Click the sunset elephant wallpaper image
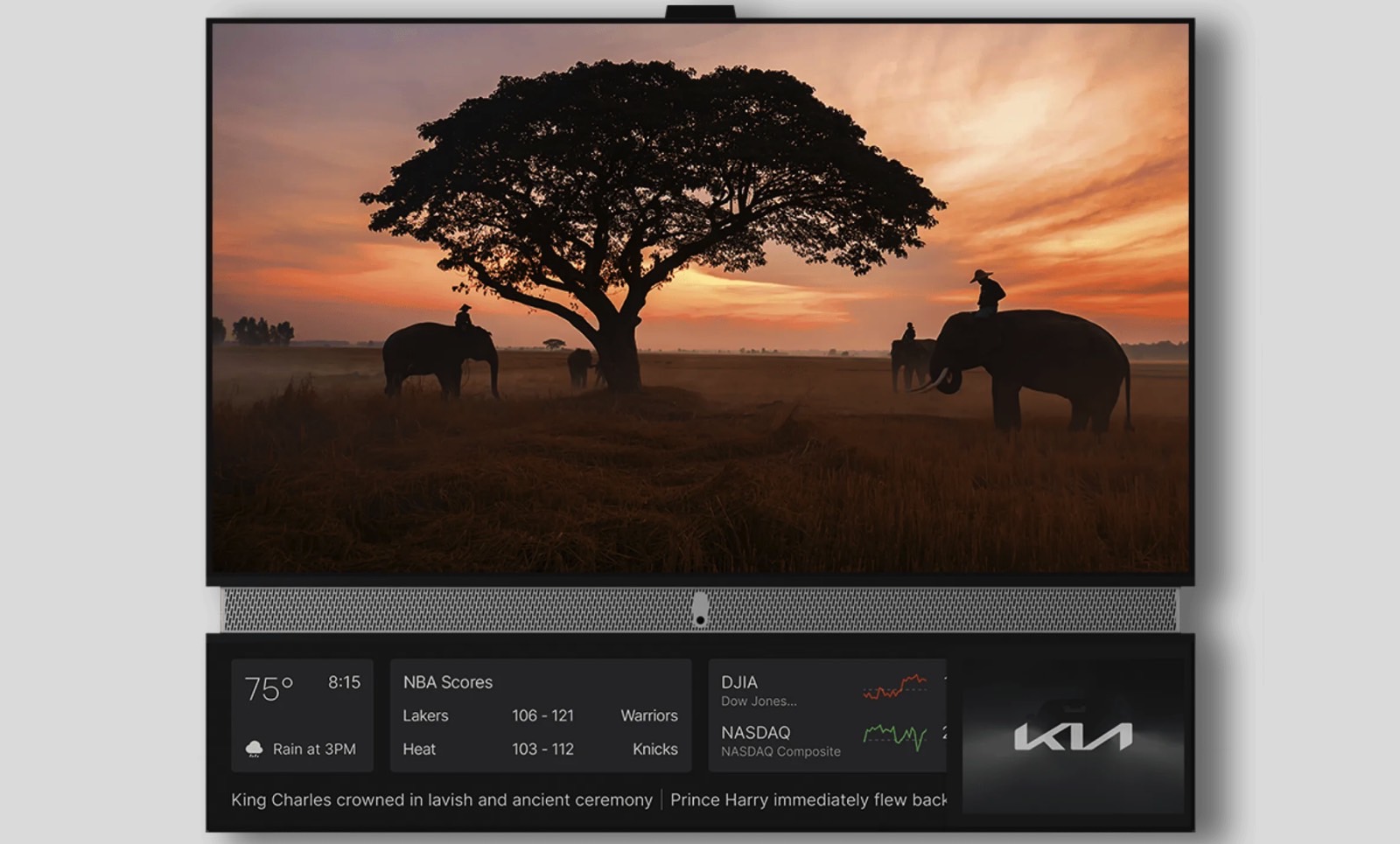 pos(700,298)
